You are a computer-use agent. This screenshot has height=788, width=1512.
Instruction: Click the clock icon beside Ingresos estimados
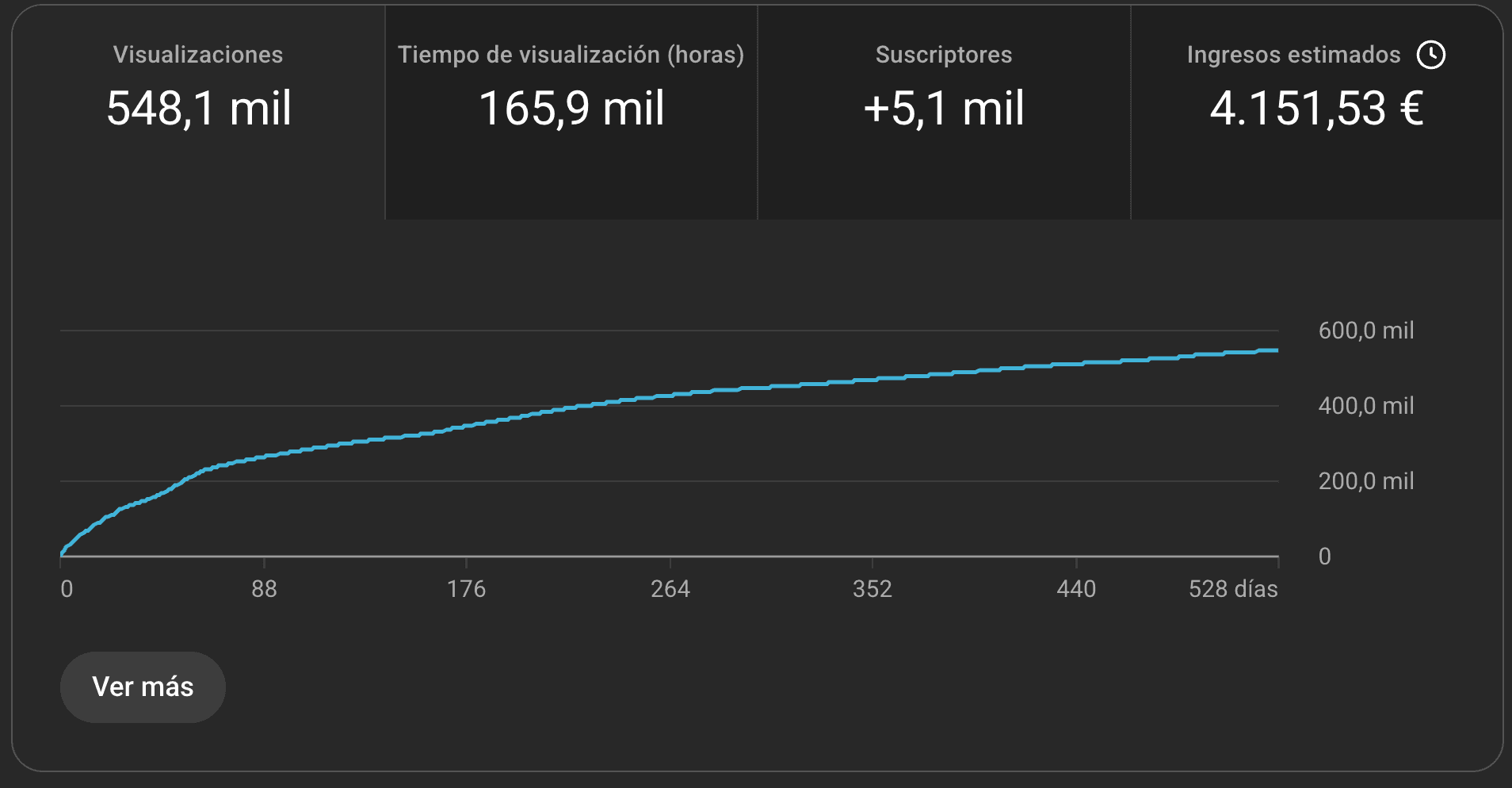pyautogui.click(x=1431, y=55)
